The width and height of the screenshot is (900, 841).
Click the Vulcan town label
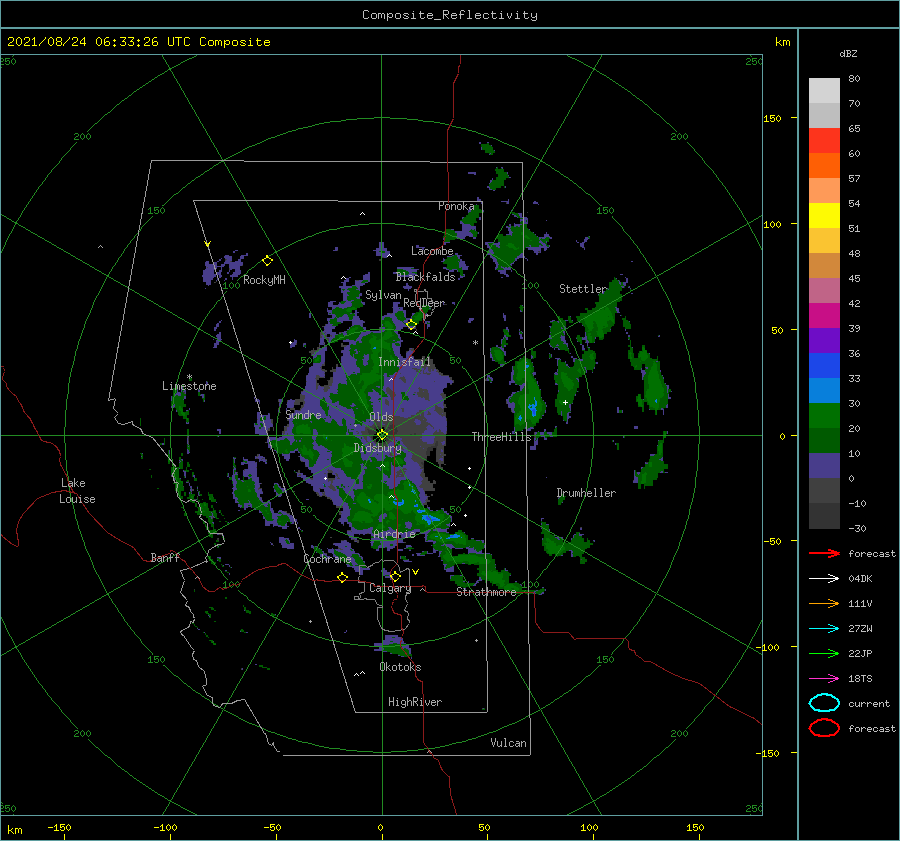pos(508,743)
